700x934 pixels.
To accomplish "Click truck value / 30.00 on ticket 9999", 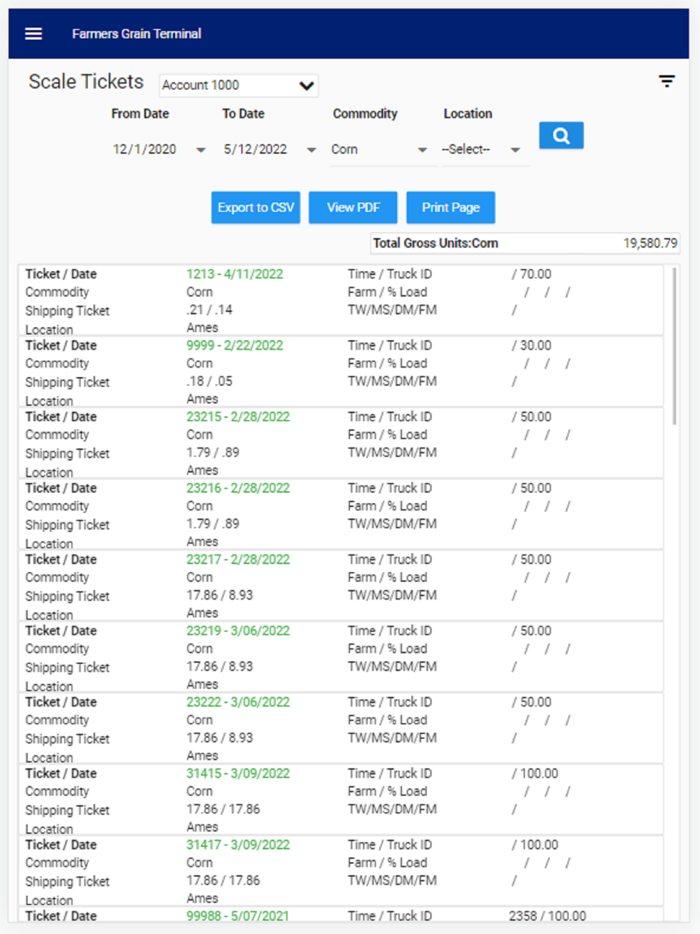I will (531, 345).
